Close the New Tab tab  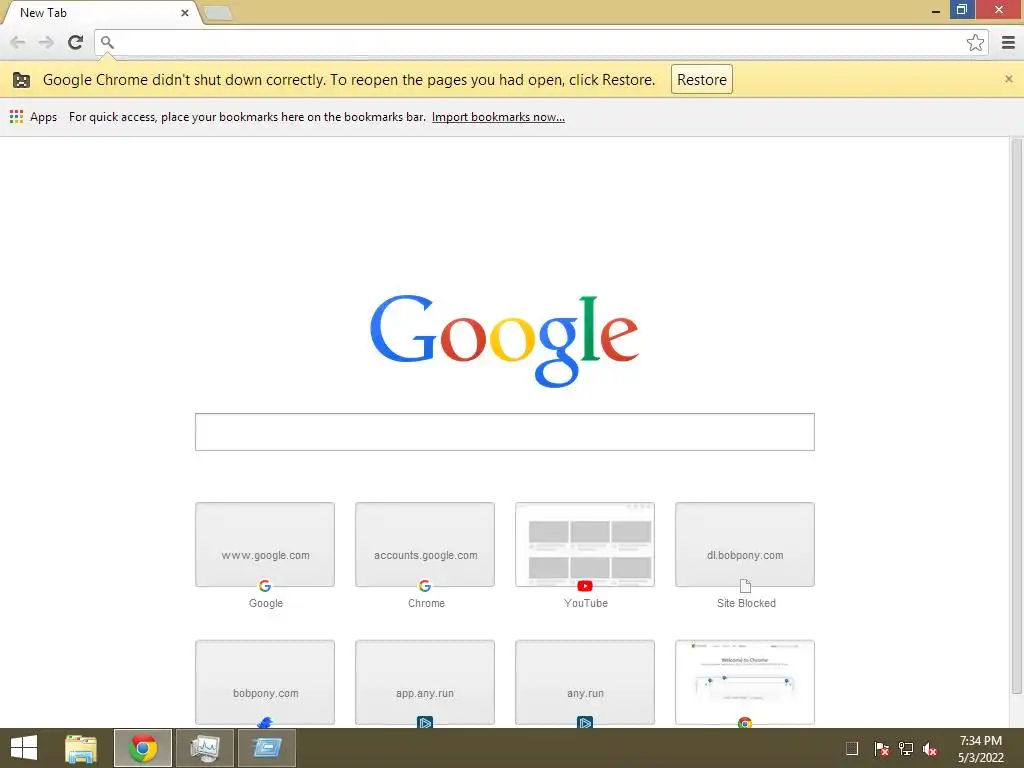tap(185, 12)
